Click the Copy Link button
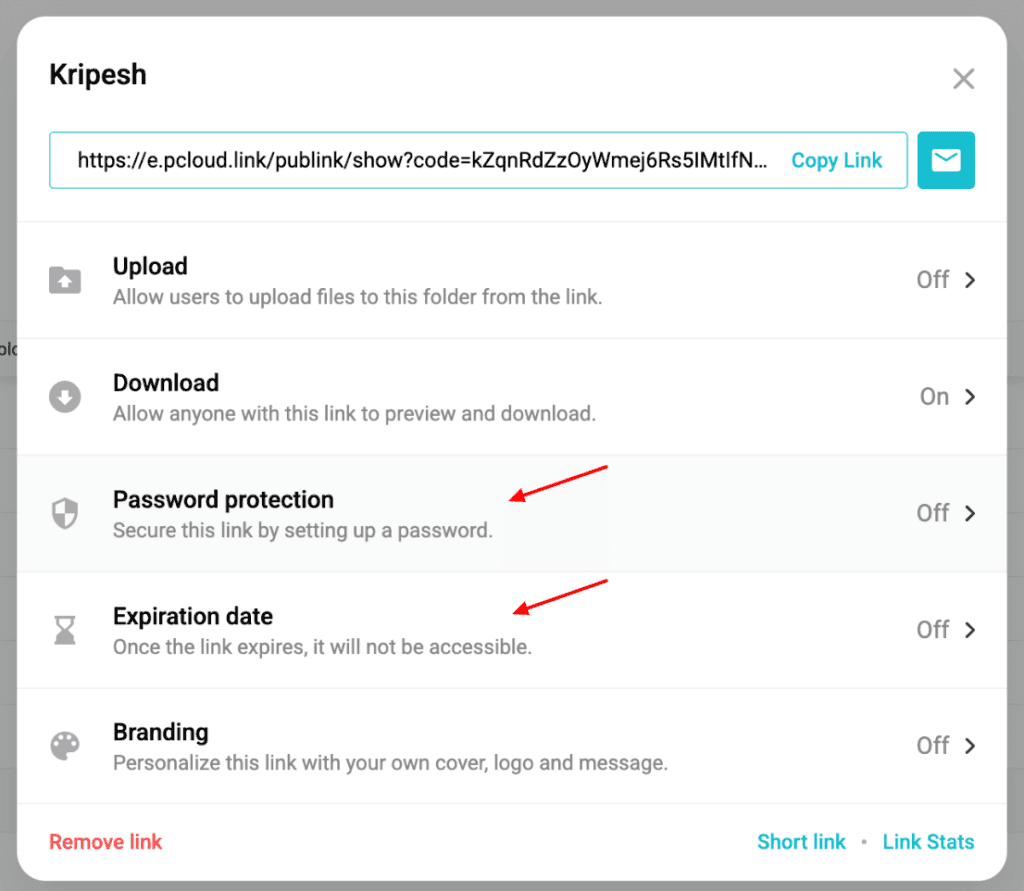 (837, 160)
